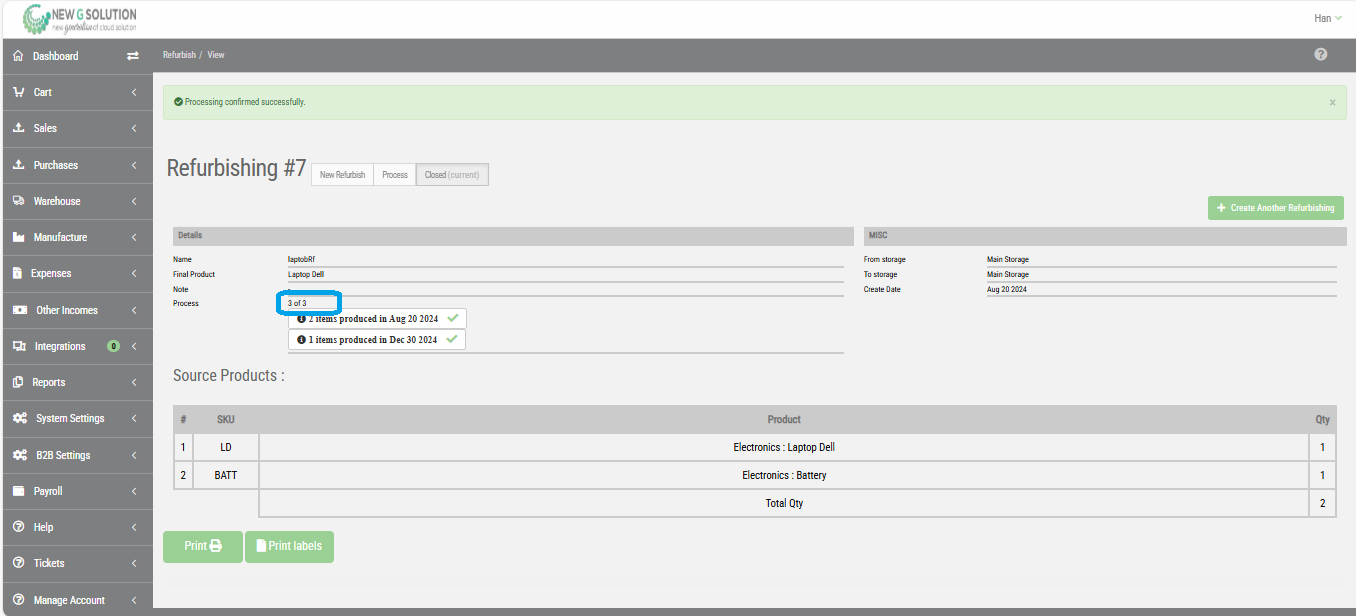
Task: Click the Electronics : Battery product cell
Action: point(784,475)
